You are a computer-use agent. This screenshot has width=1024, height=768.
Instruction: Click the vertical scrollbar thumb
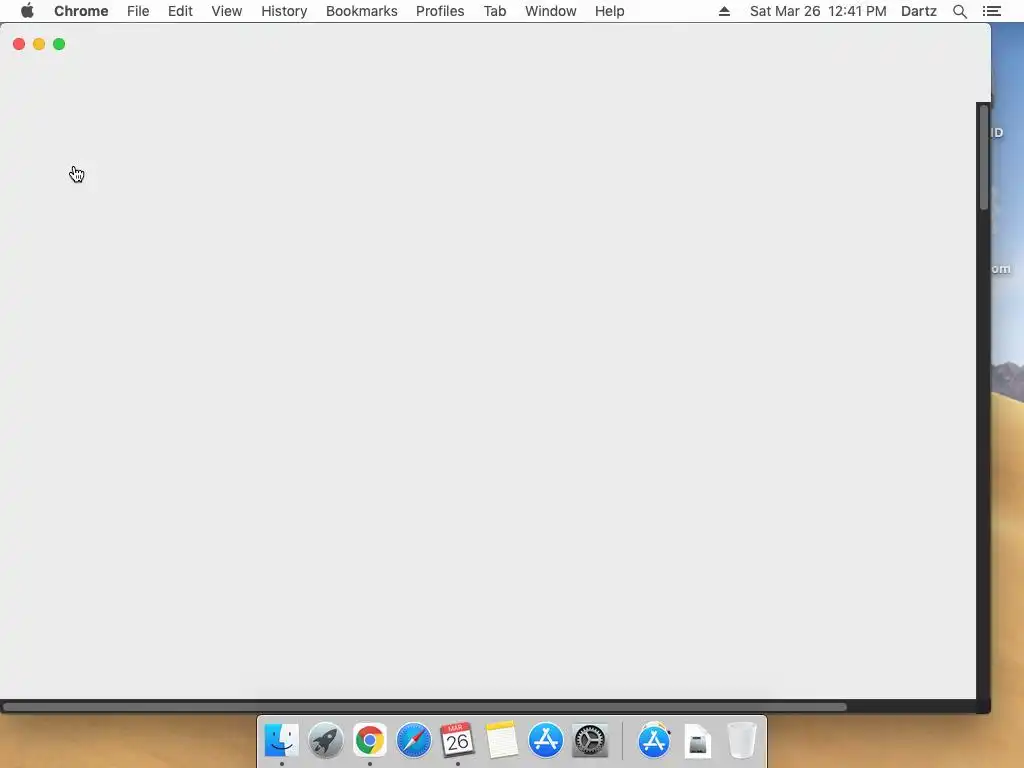tap(984, 157)
